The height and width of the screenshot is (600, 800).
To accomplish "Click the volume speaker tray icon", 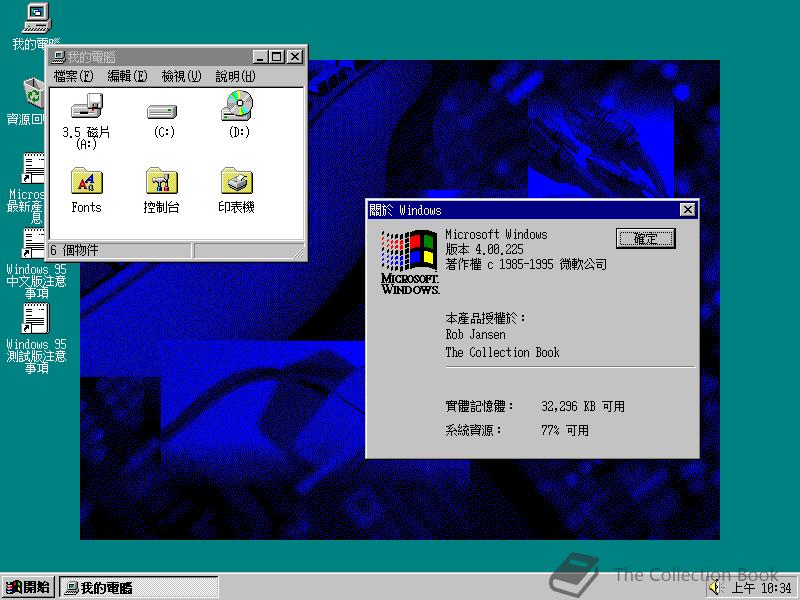I will (x=715, y=587).
